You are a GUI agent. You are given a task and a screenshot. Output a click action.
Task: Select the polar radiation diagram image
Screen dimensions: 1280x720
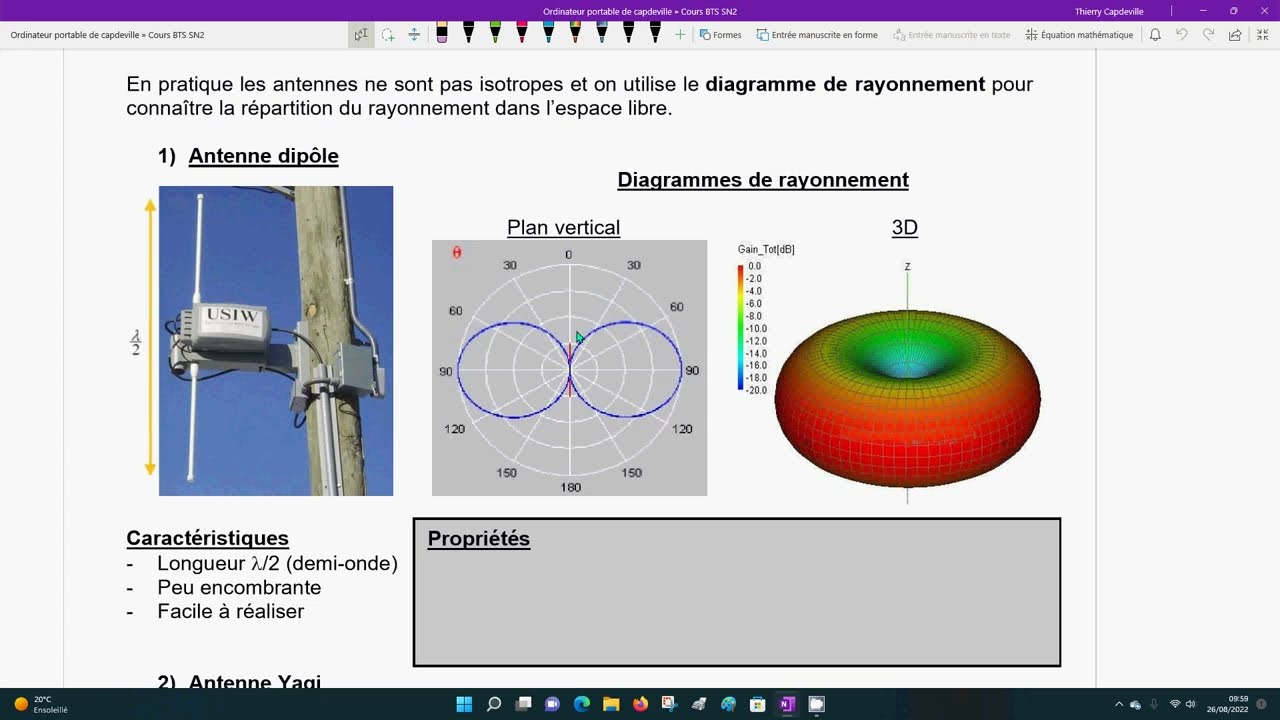click(x=569, y=368)
